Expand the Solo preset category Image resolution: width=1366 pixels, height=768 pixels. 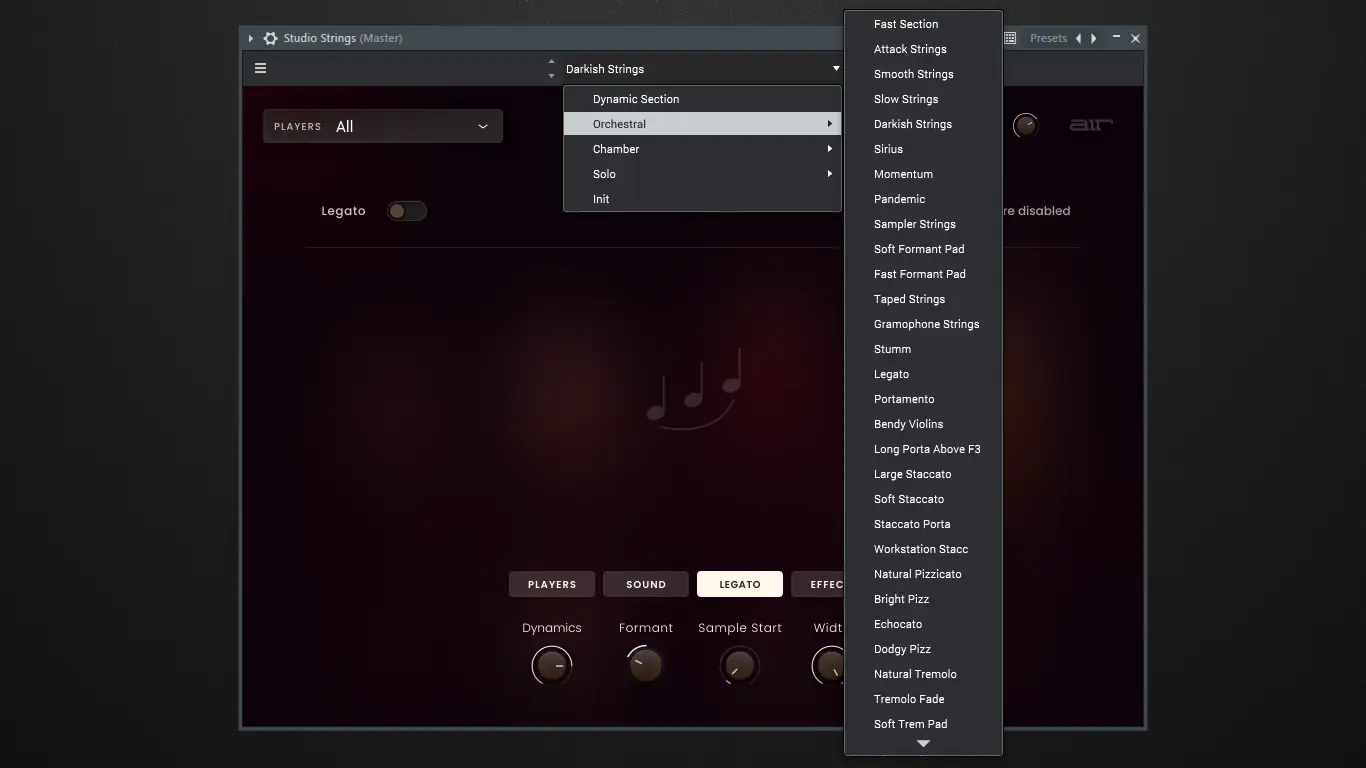[x=702, y=174]
